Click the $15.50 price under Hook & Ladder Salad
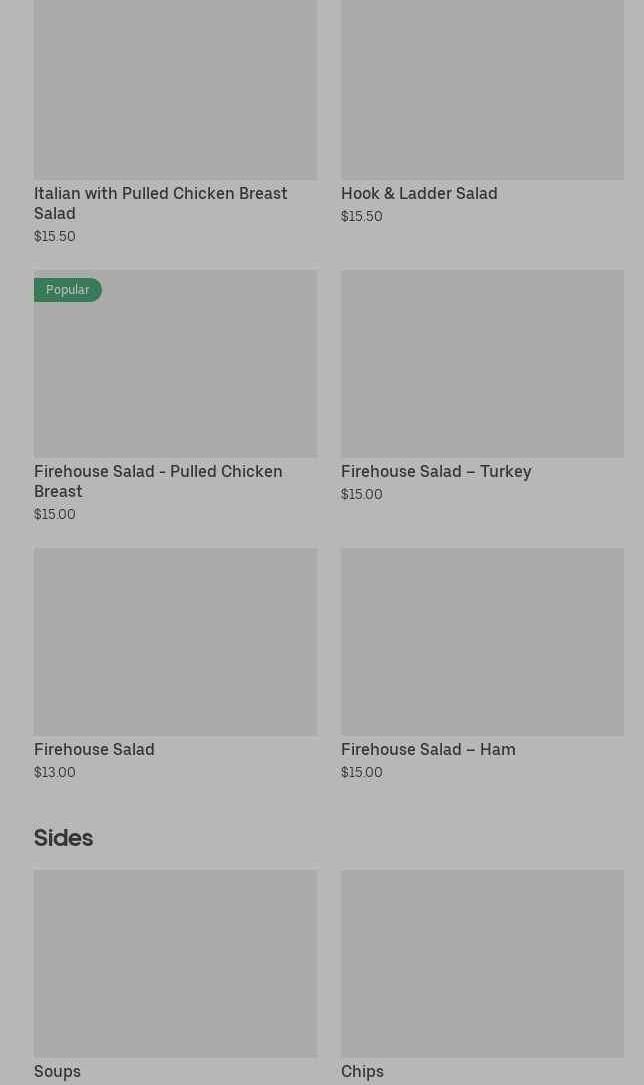The image size is (644, 1085). coord(362,216)
